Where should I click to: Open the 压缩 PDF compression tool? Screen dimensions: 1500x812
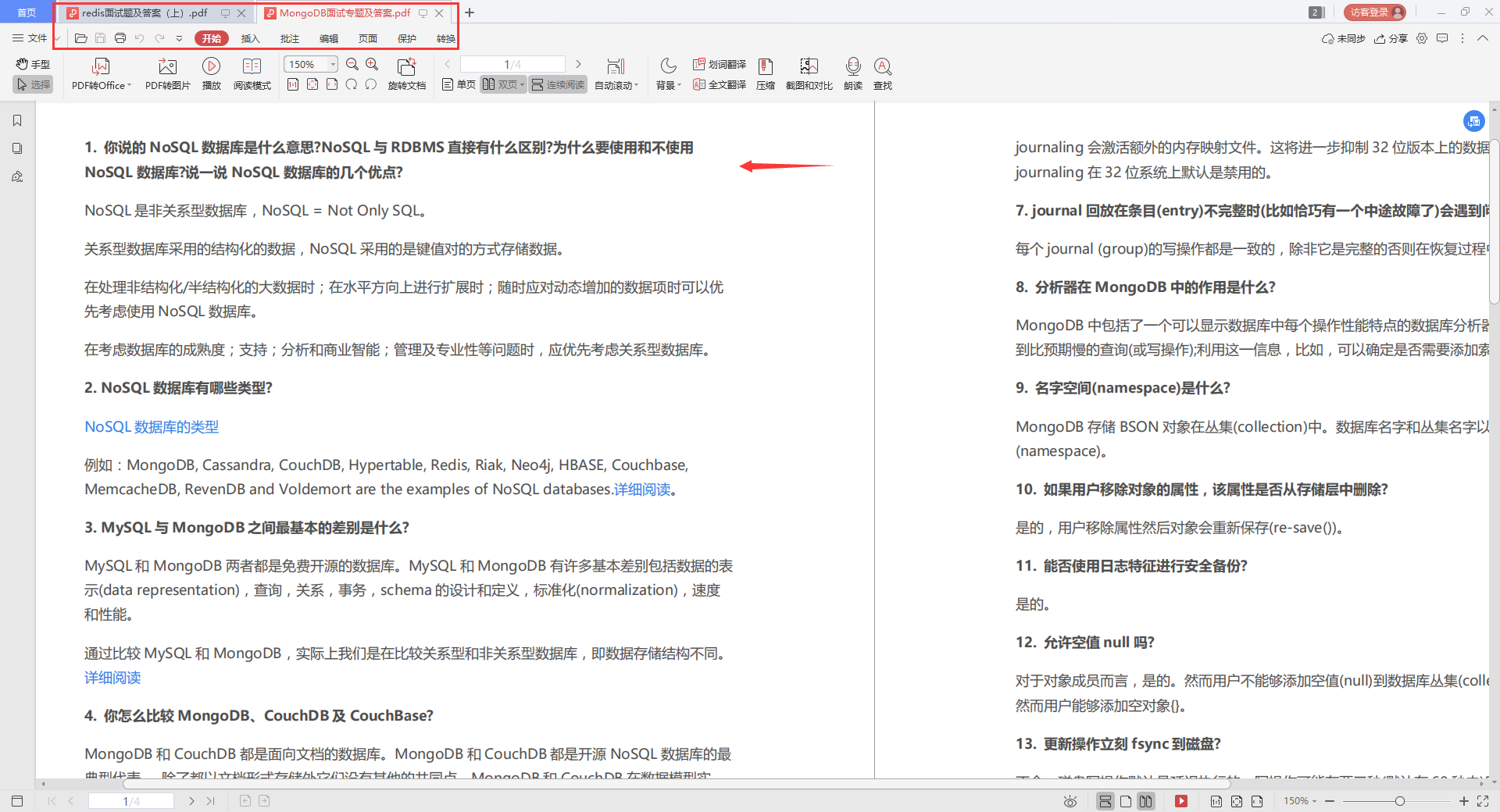coord(765,74)
